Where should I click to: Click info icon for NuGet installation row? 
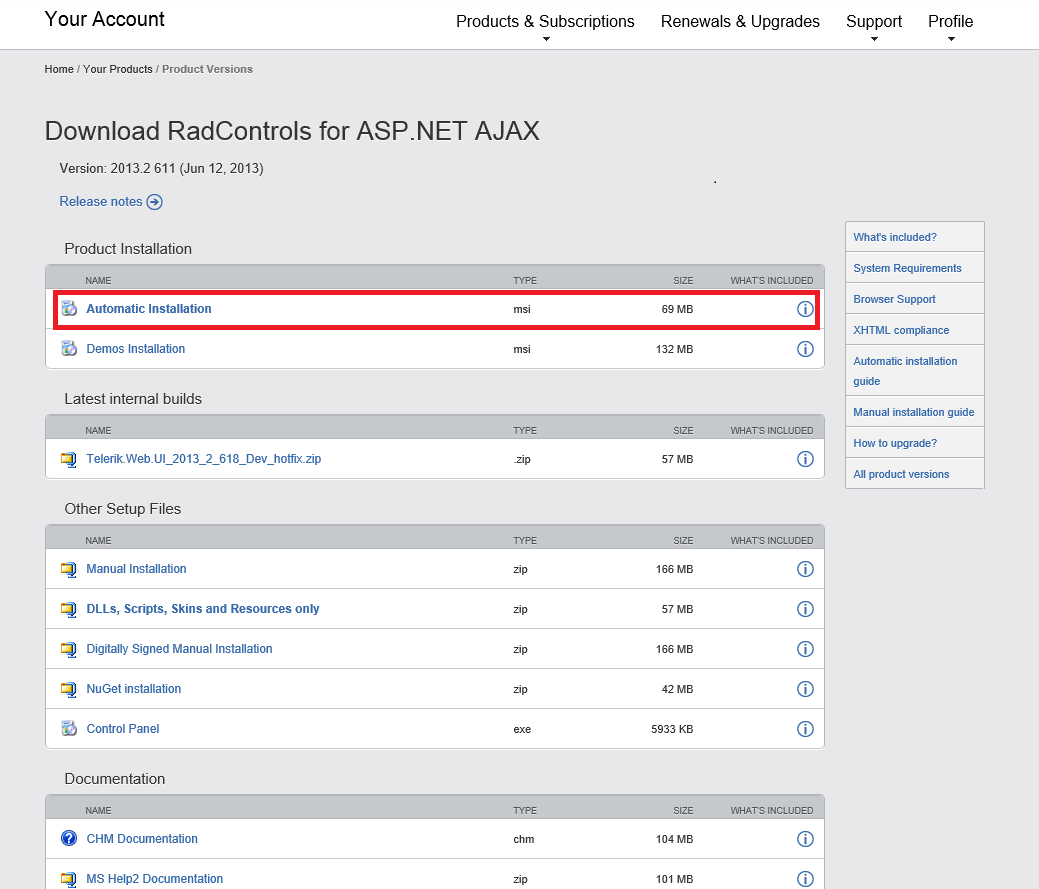(805, 689)
